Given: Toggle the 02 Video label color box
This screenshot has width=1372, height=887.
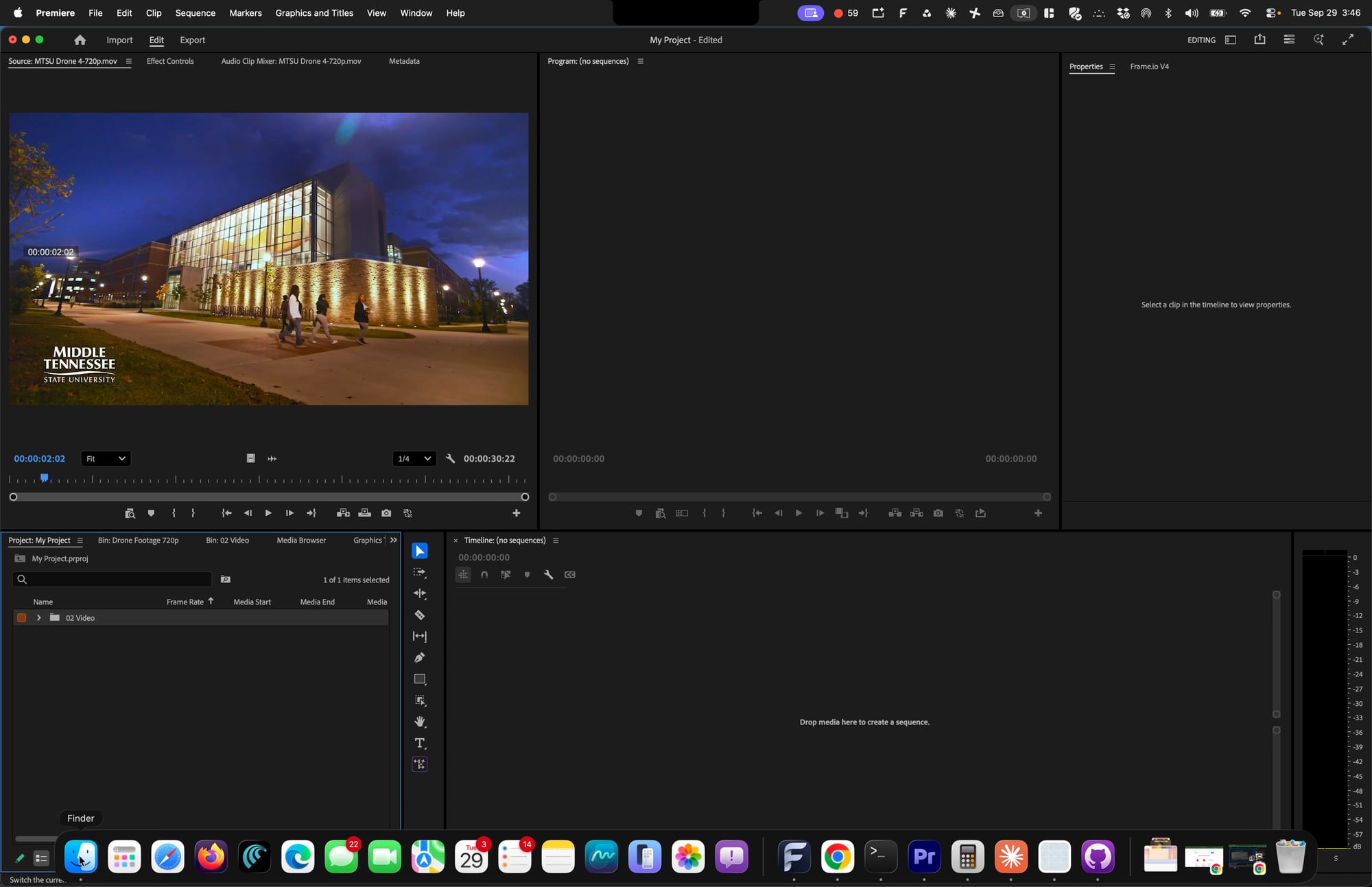Looking at the screenshot, I should 22,618.
